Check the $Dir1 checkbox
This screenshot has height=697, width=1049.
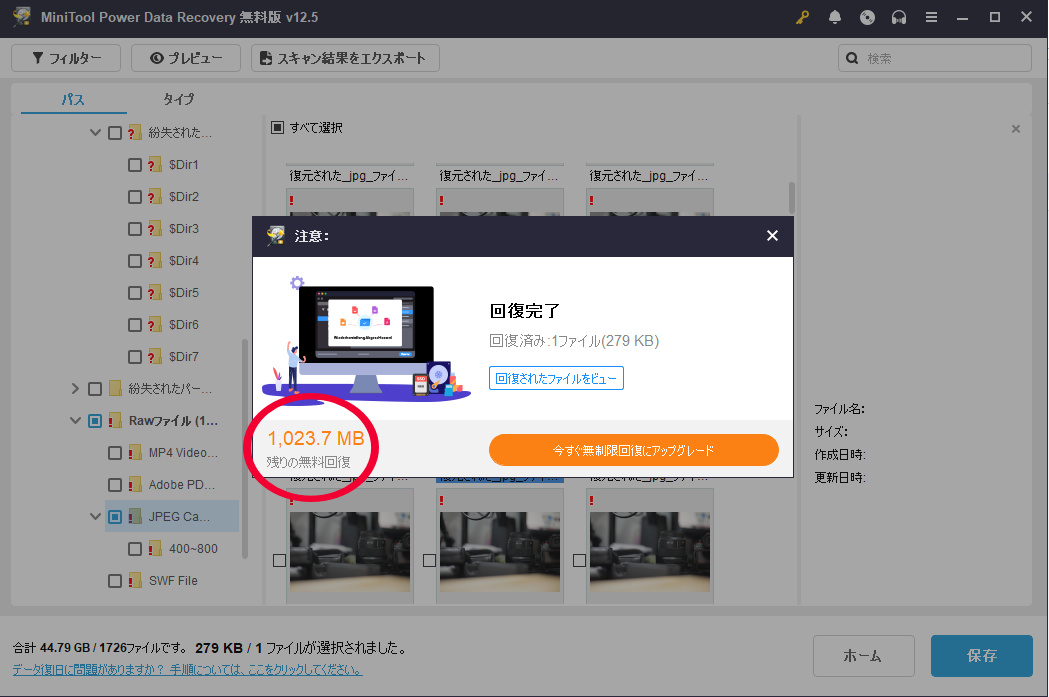pyautogui.click(x=134, y=165)
